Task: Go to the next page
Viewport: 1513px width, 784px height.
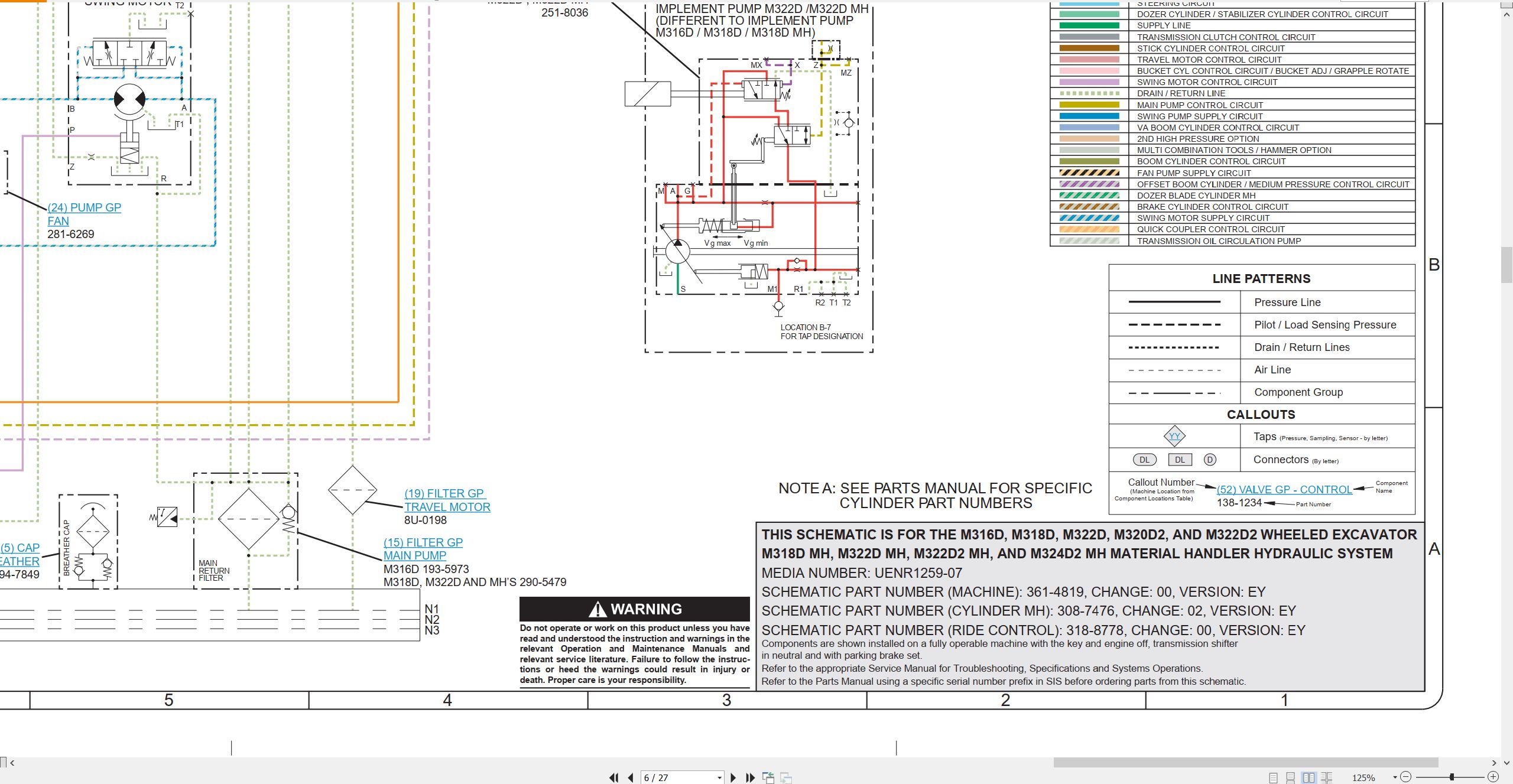Action: 733,778
